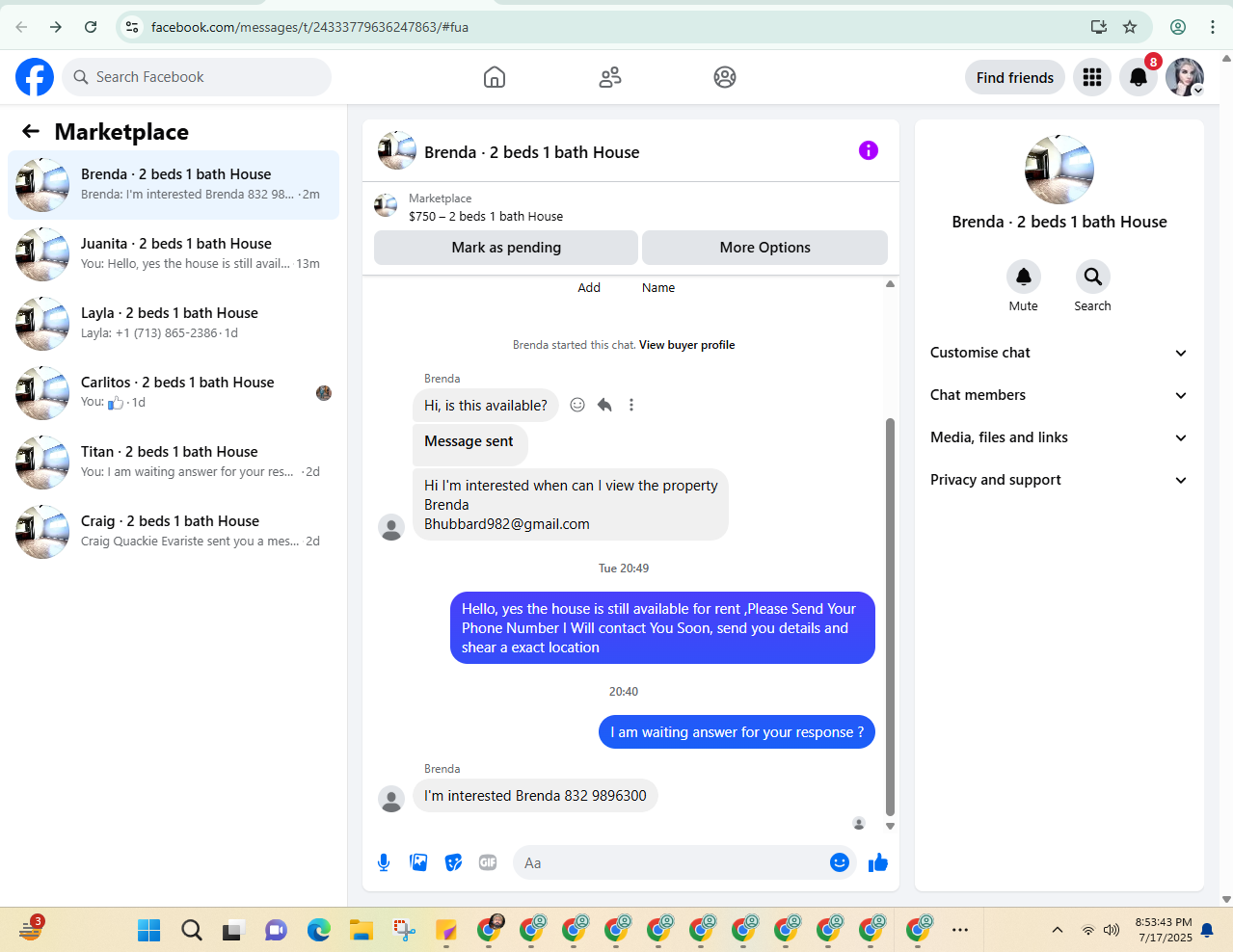
Task: Open the Carlitos conversation
Action: 174,393
